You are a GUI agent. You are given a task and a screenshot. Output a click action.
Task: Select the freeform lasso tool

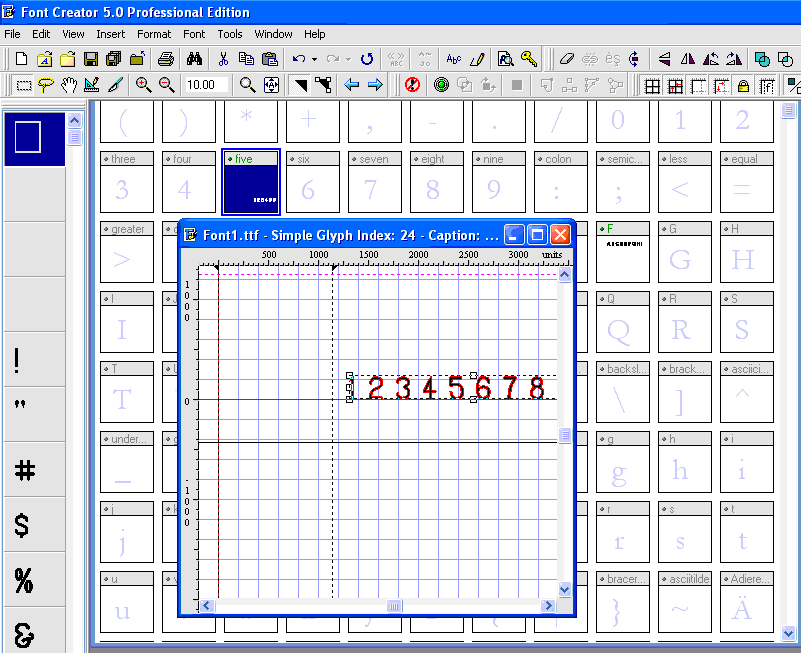click(46, 85)
